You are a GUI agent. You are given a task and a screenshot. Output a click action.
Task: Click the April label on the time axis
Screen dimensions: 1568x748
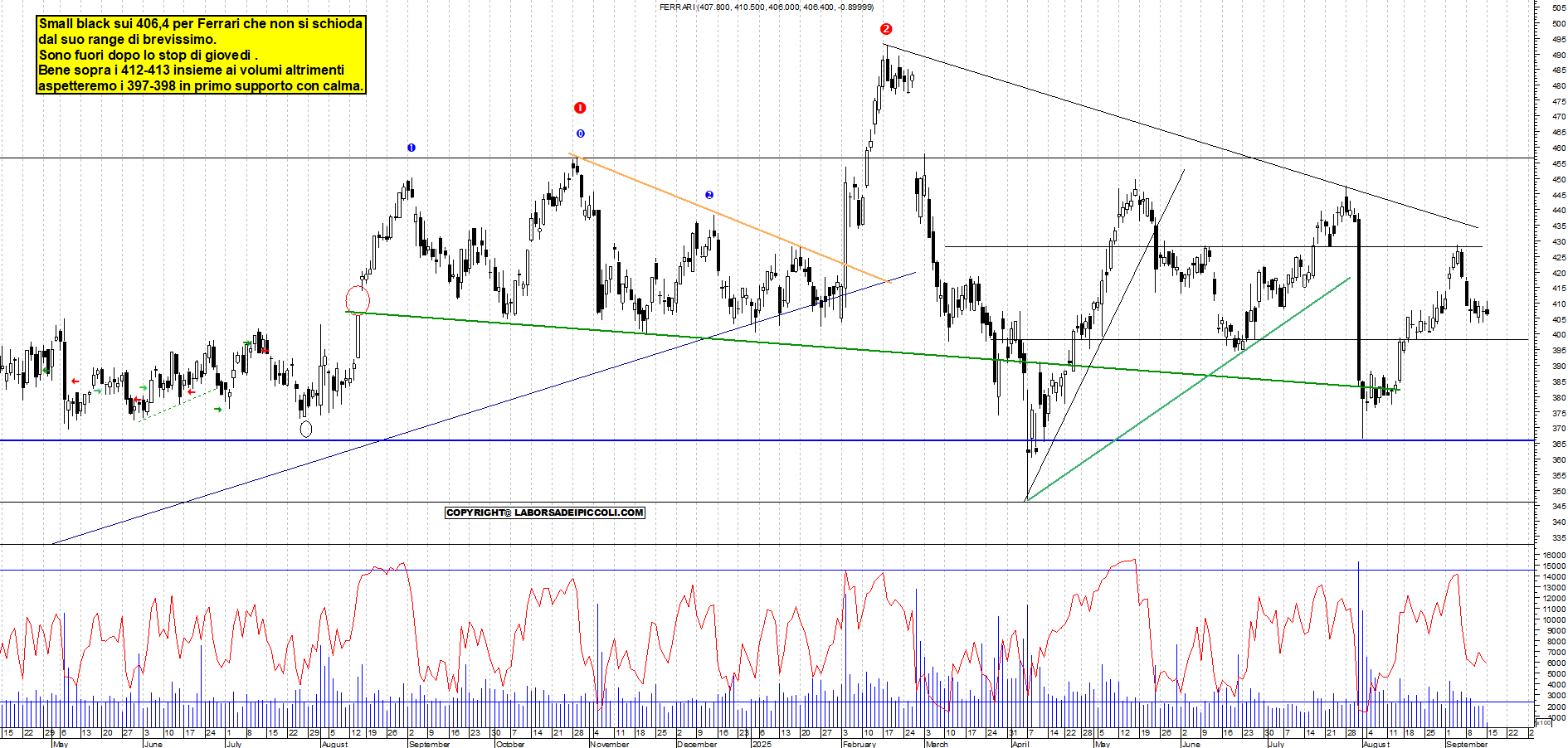click(1020, 744)
